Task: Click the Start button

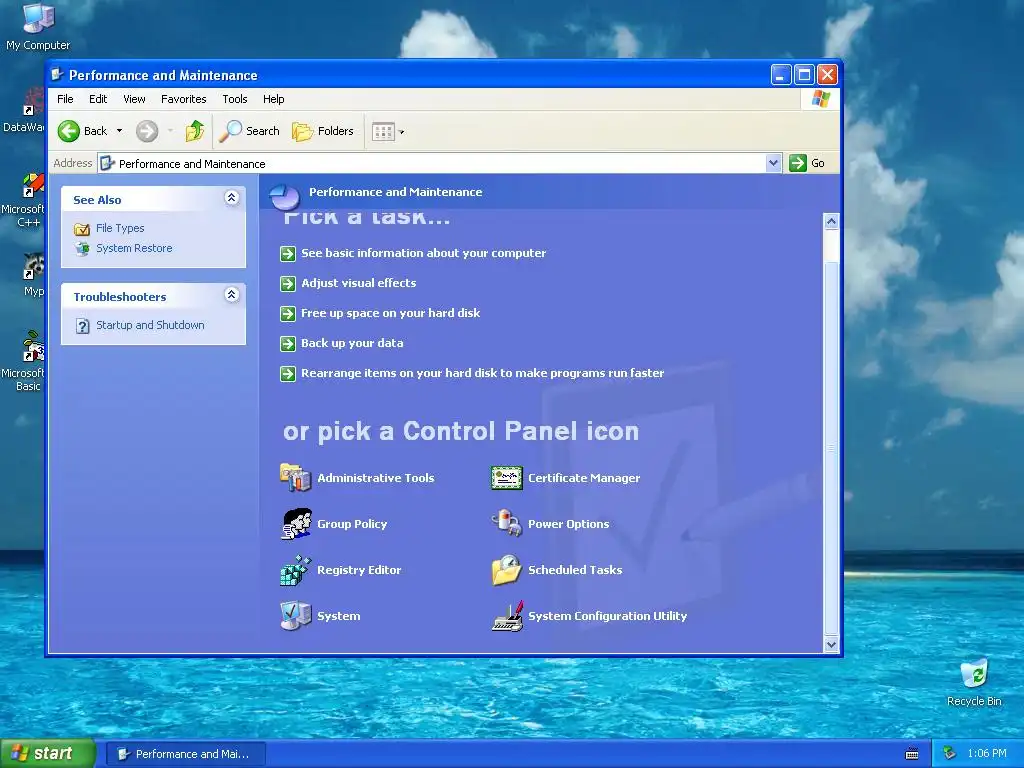Action: 47,754
